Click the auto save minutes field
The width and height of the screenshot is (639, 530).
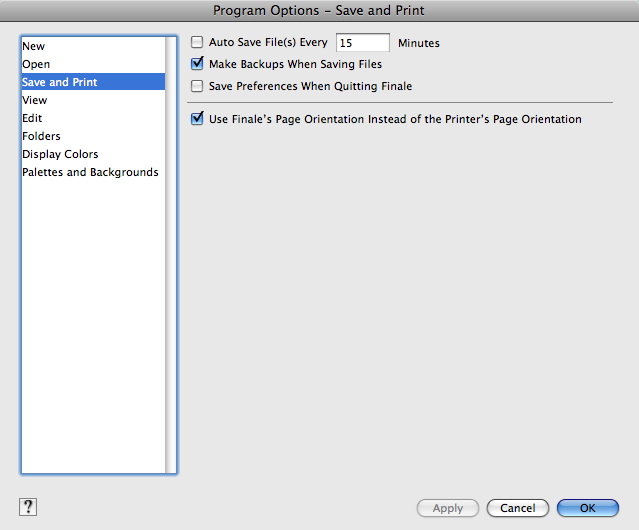coord(363,43)
